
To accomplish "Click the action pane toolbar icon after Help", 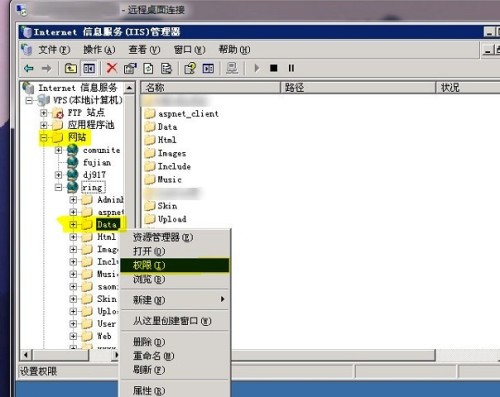I will tap(208, 68).
